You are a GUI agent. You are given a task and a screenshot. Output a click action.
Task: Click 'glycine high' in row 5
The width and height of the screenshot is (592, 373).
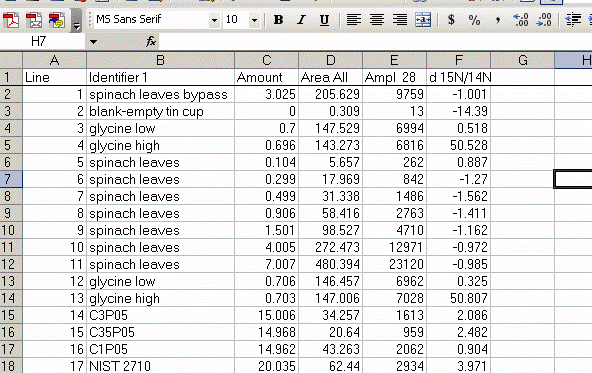(160, 145)
